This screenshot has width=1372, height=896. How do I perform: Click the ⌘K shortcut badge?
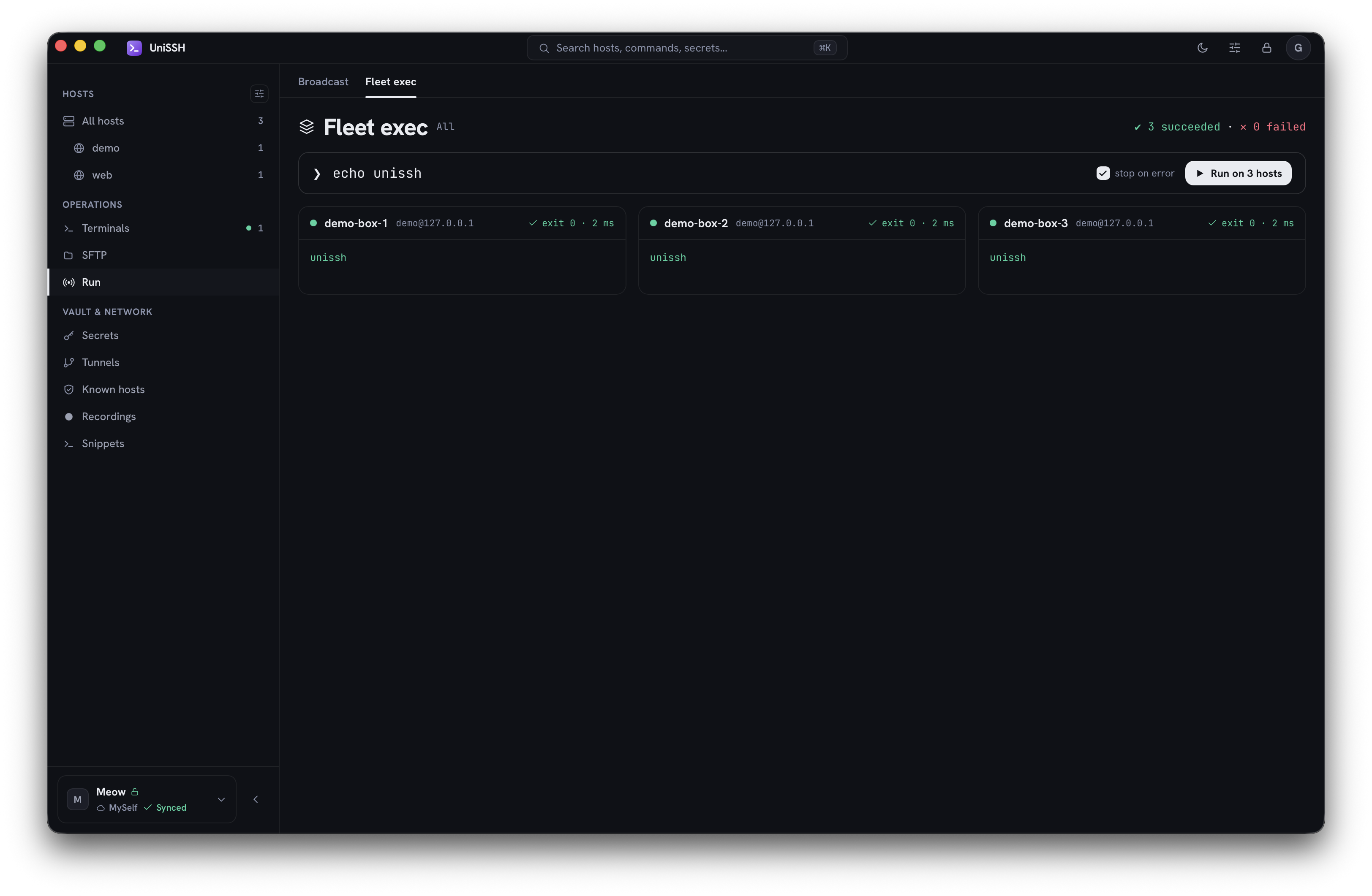click(825, 48)
